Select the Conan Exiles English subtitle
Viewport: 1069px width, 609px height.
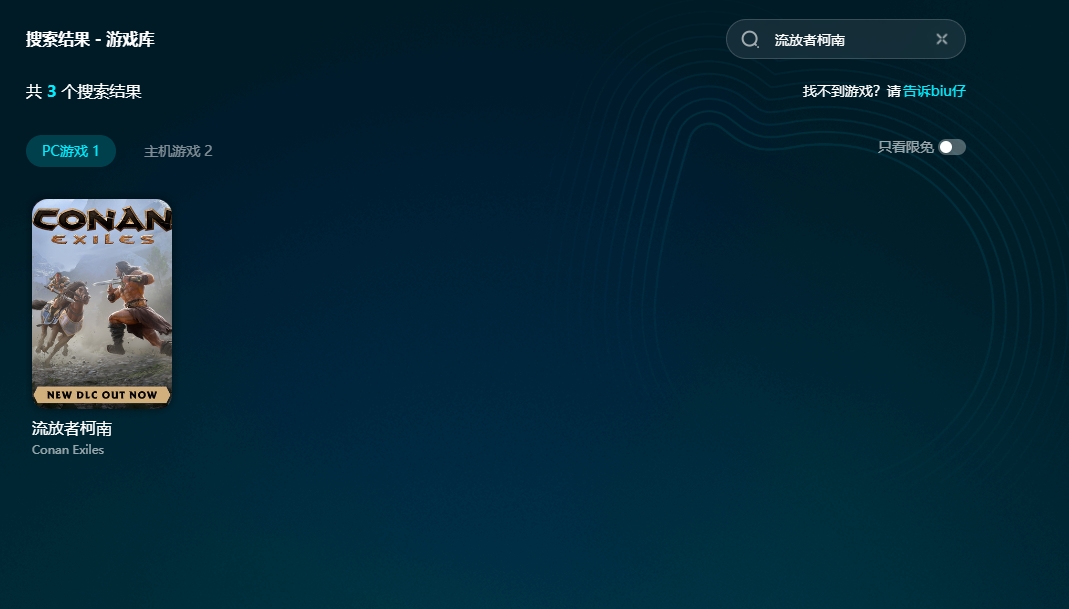(x=68, y=450)
